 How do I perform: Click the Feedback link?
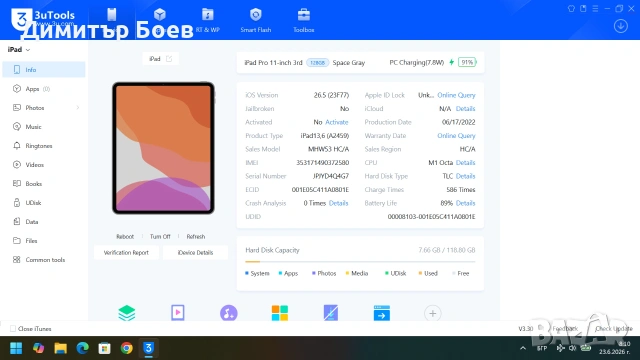coord(565,328)
